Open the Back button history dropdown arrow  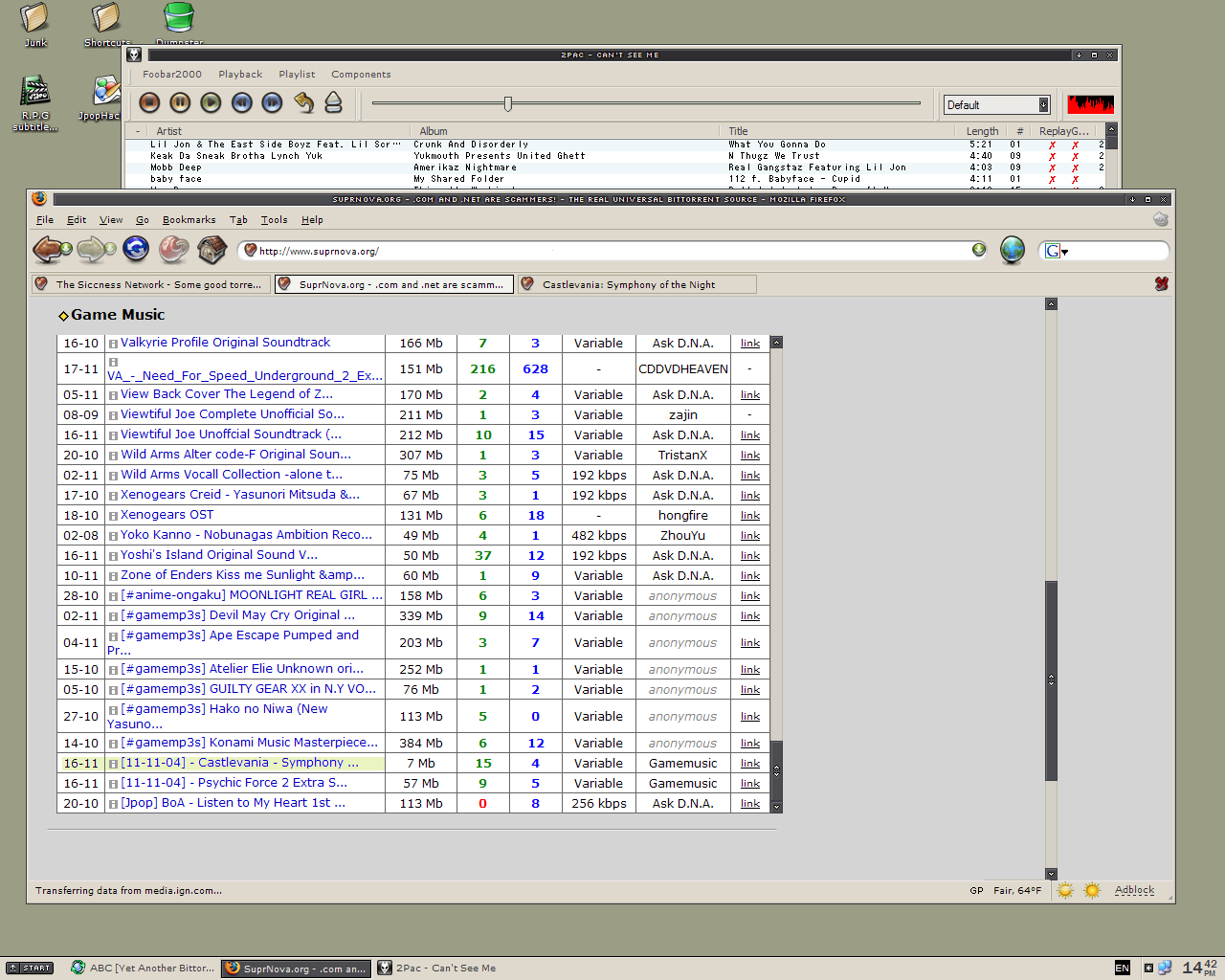click(66, 250)
